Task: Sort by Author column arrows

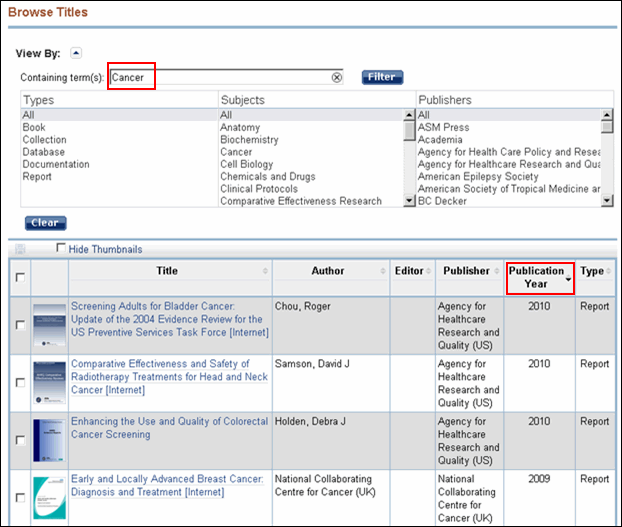Action: point(383,271)
